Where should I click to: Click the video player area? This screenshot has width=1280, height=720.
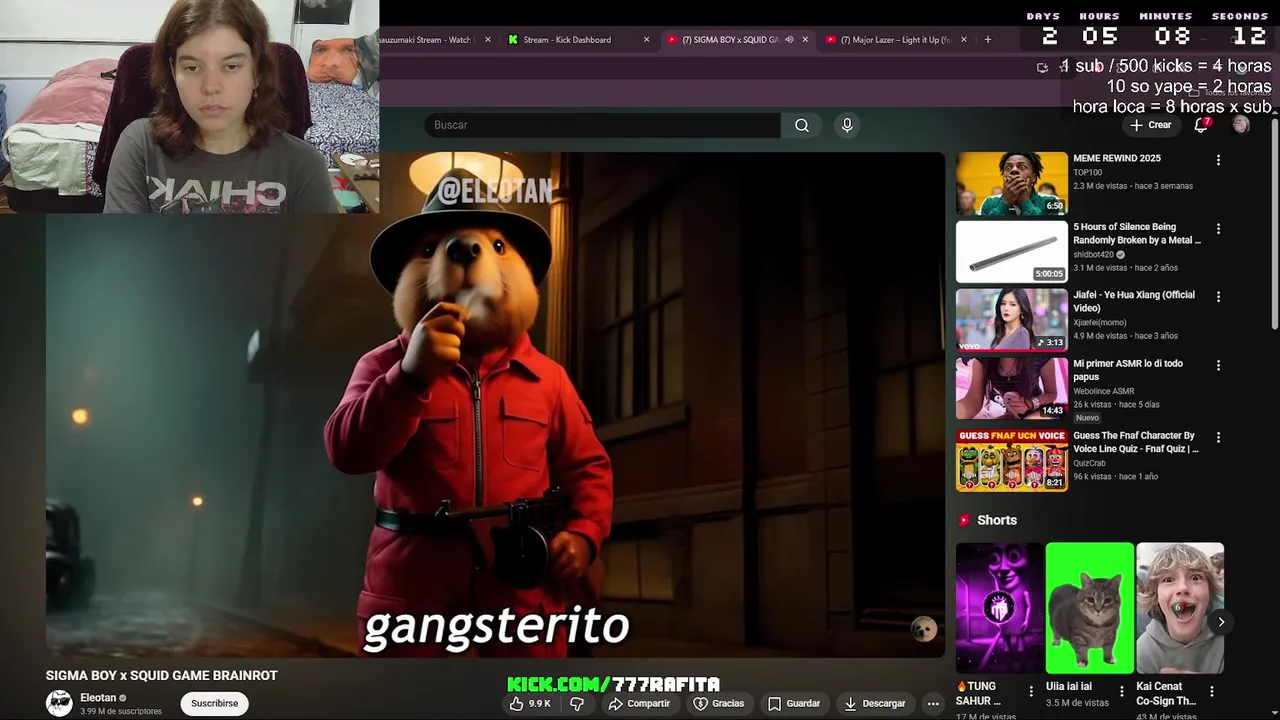(495, 405)
